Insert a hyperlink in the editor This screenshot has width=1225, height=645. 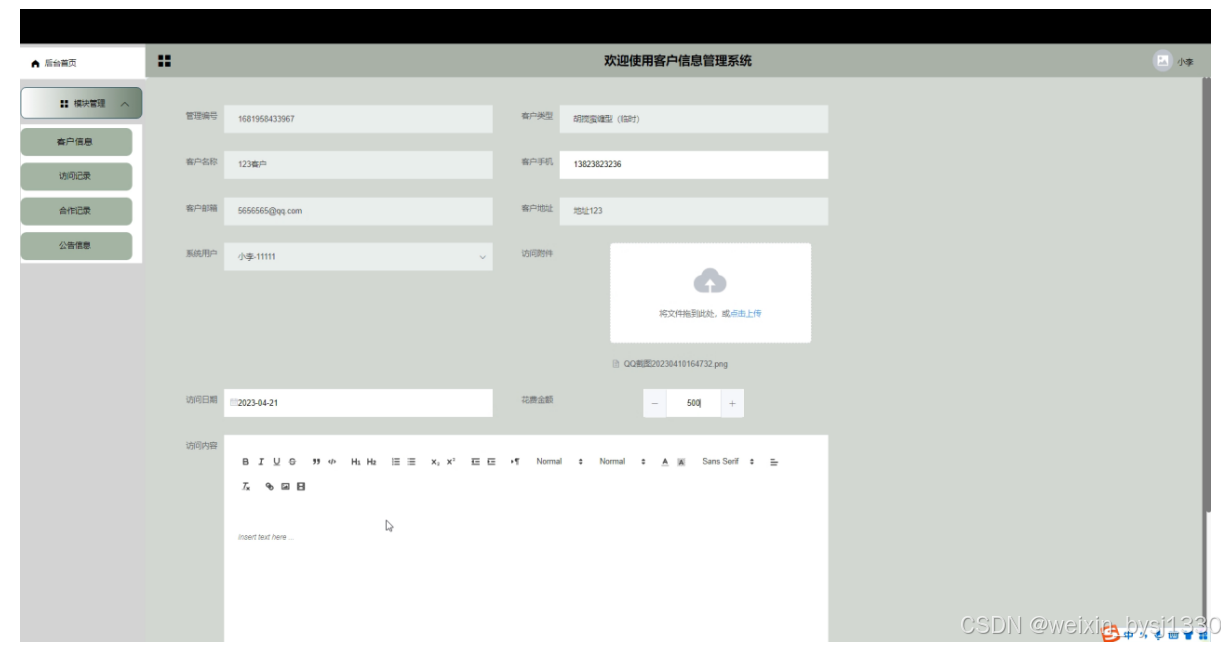tap(269, 487)
